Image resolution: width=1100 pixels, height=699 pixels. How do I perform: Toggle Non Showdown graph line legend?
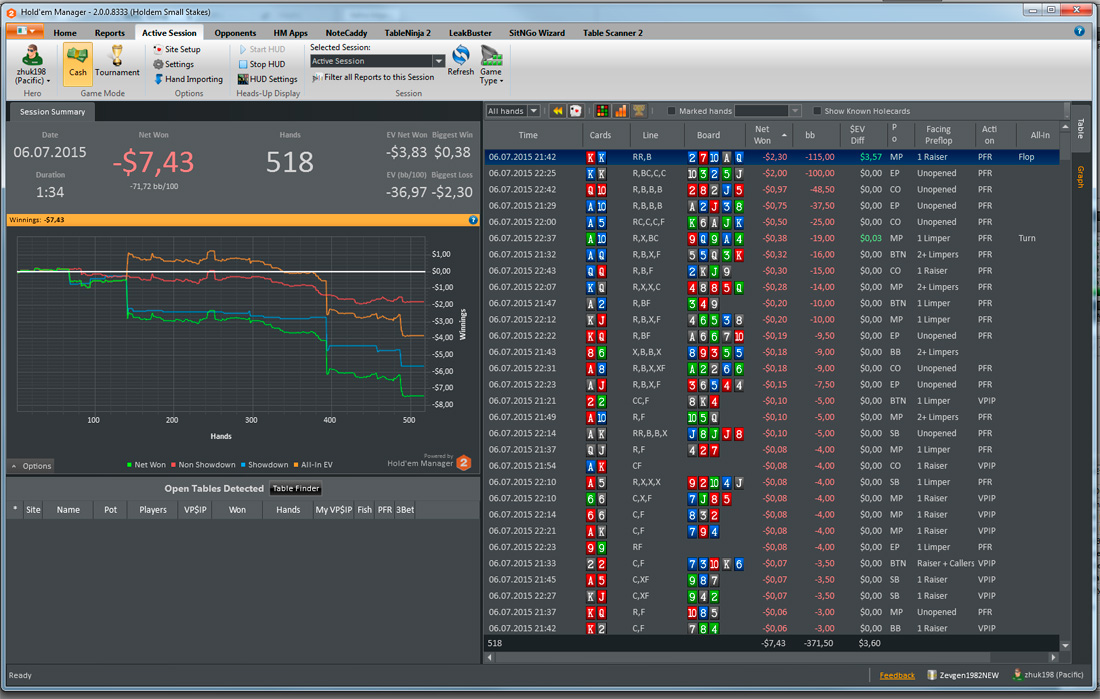203,465
